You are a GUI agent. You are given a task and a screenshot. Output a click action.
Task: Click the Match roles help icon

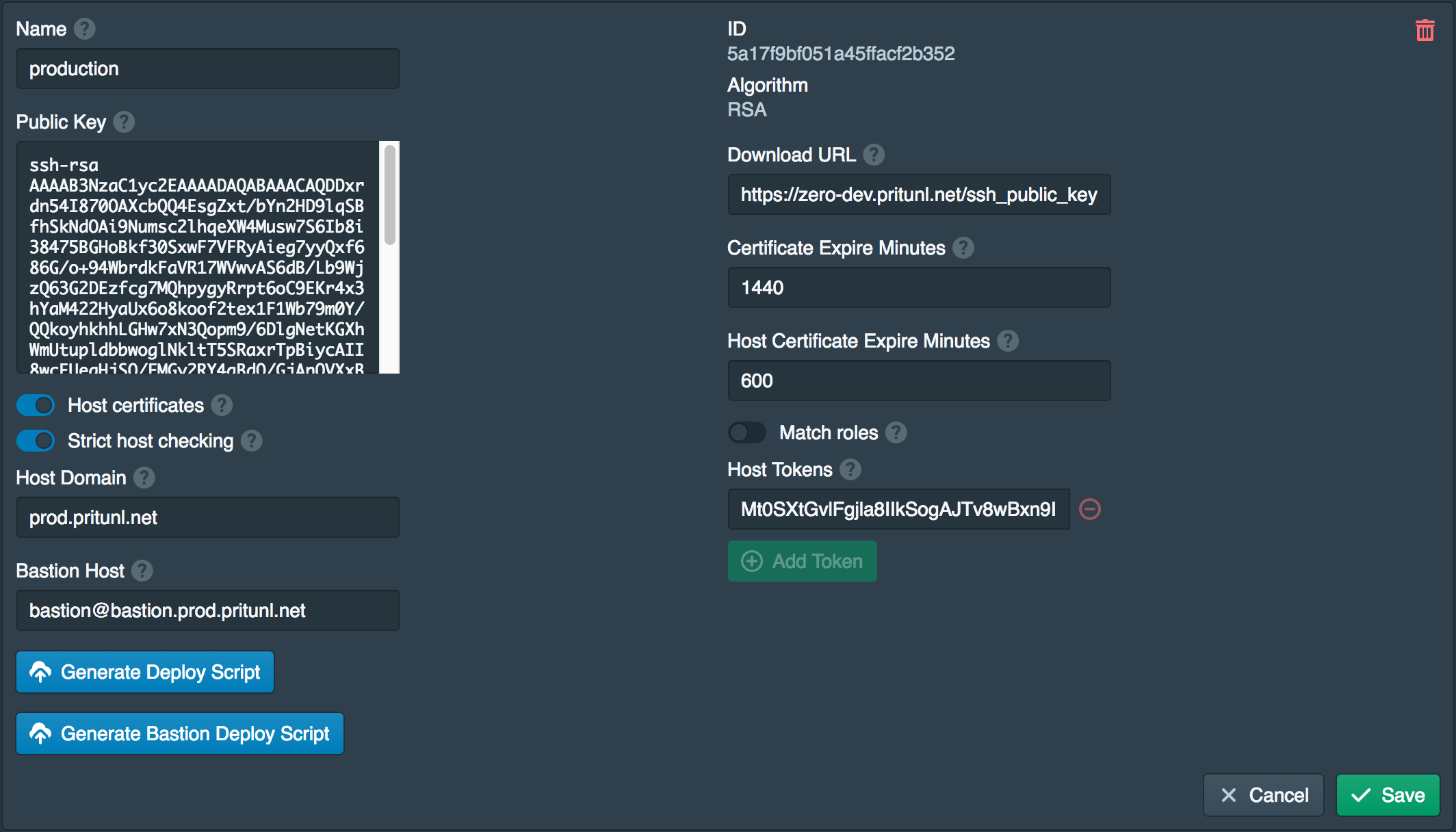pyautogui.click(x=896, y=432)
